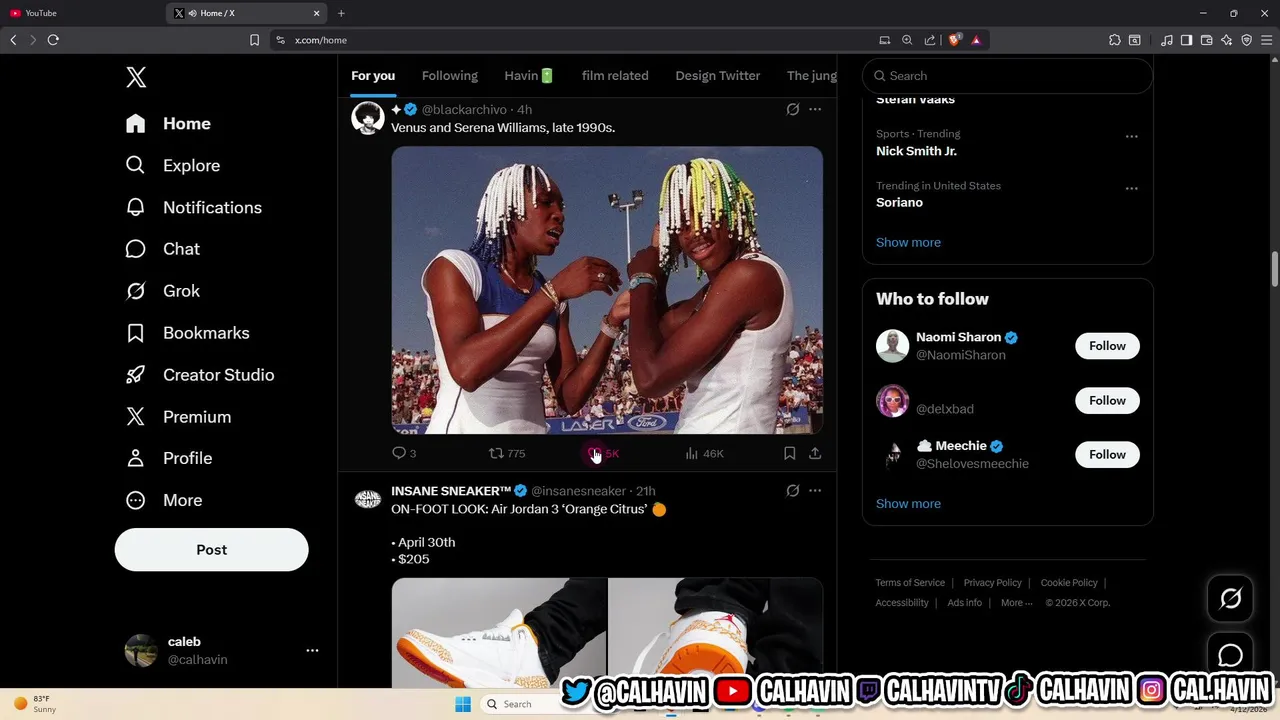This screenshot has height=720, width=1280.
Task: Toggle the browser sidebar panel
Action: (1186, 40)
